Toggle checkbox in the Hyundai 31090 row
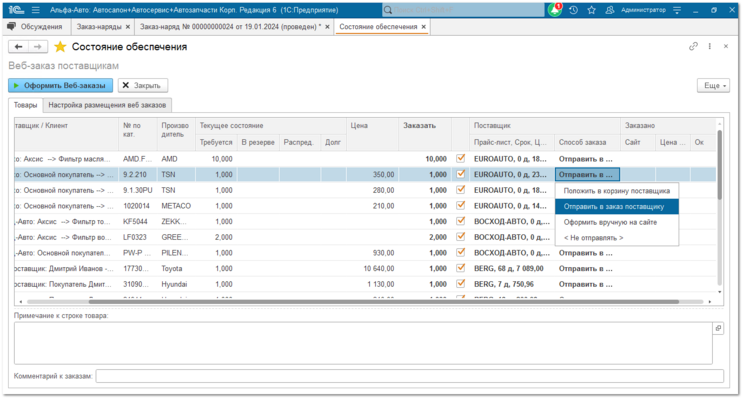 (460, 283)
